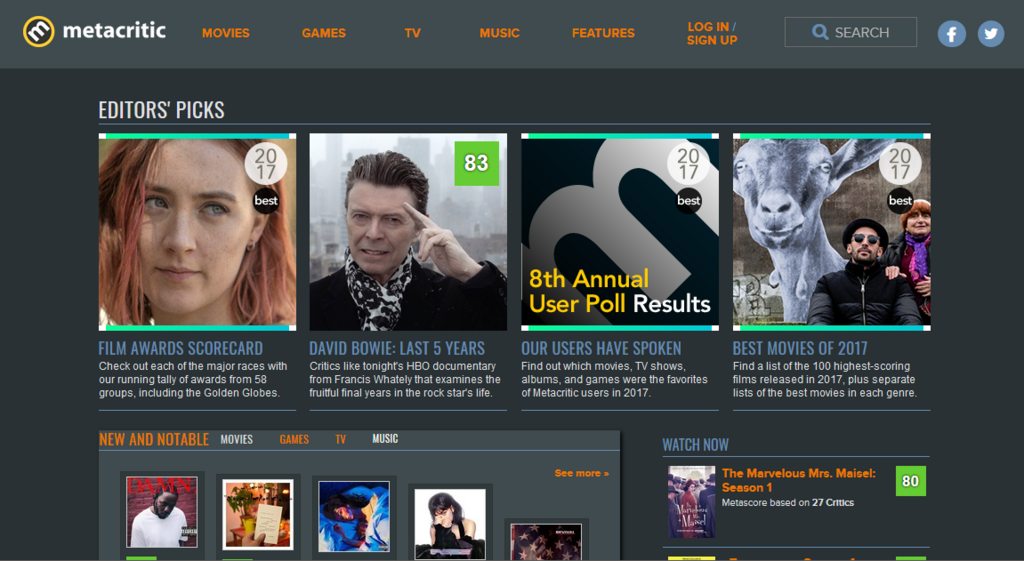1024x561 pixels.
Task: Open Film Awards Scorecard headline
Action: coord(181,348)
